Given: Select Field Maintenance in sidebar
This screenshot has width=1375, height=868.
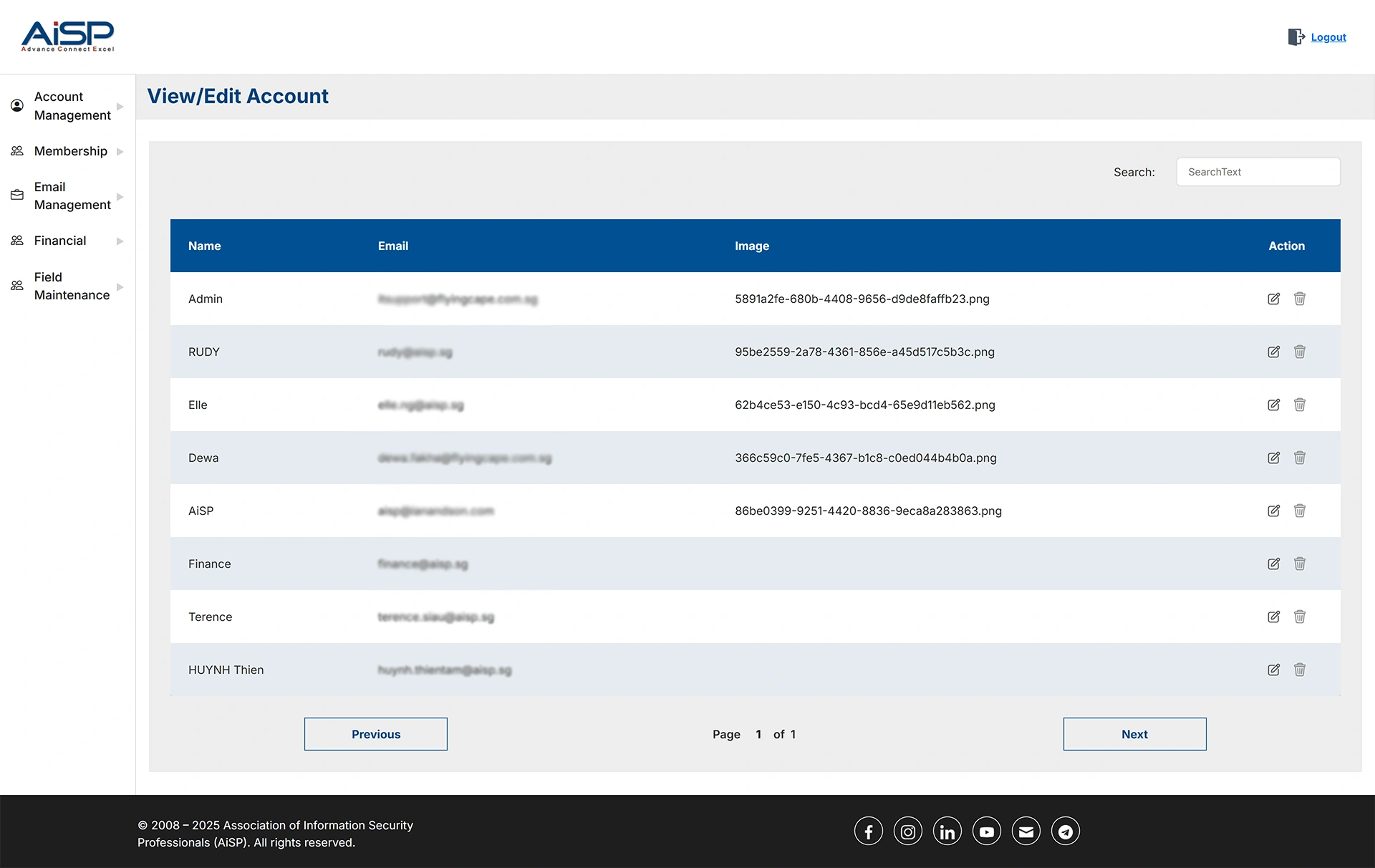Looking at the screenshot, I should pyautogui.click(x=72, y=286).
